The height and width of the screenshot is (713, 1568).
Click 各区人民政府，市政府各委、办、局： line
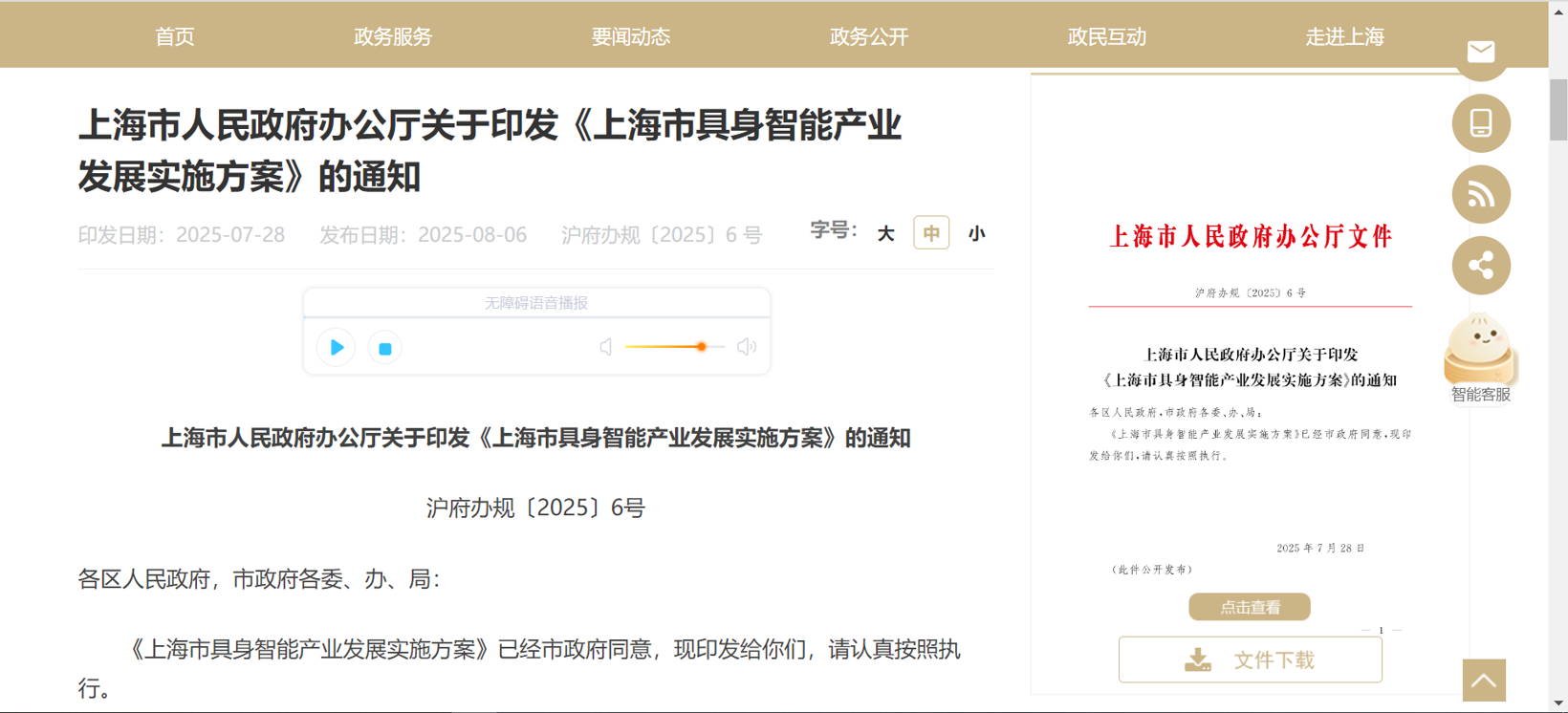click(x=259, y=579)
